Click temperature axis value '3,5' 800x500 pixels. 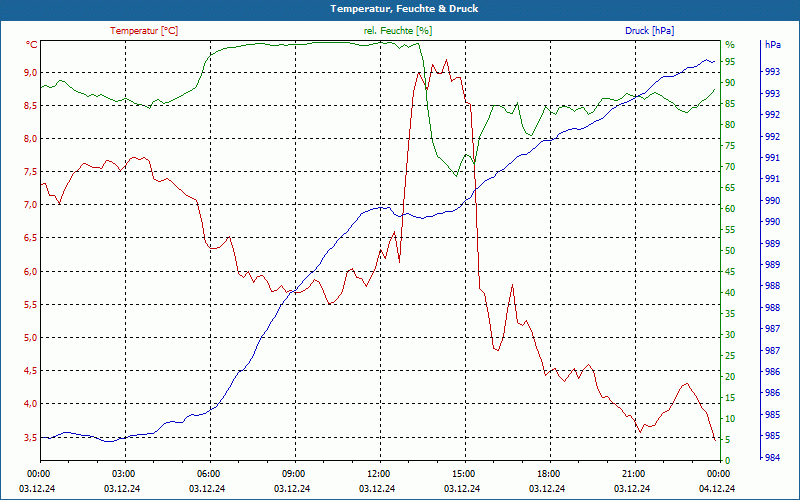click(x=31, y=438)
